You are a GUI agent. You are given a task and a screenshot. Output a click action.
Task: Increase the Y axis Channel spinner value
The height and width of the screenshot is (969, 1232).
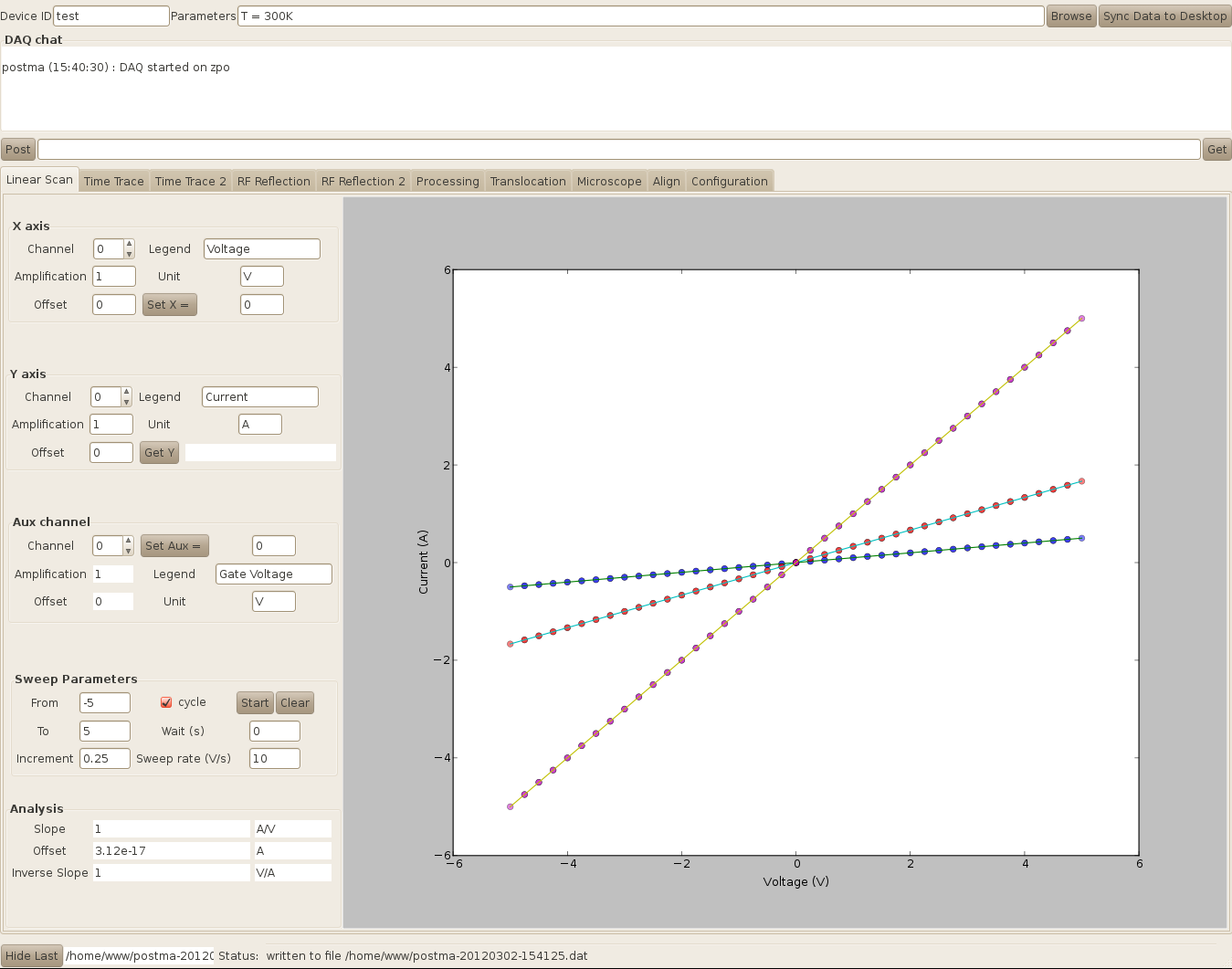click(x=126, y=392)
